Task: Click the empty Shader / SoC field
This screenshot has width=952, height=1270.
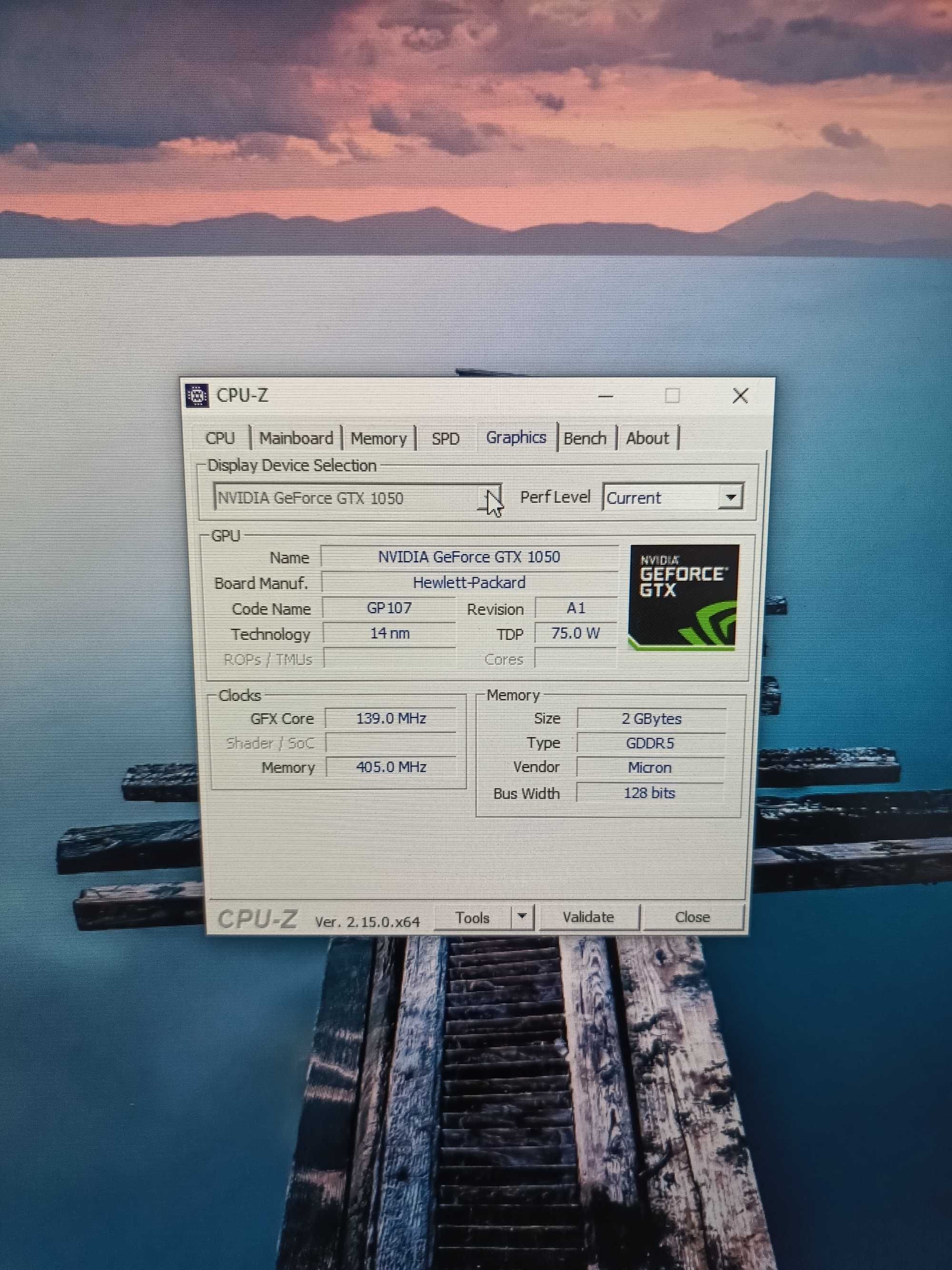Action: coord(391,743)
